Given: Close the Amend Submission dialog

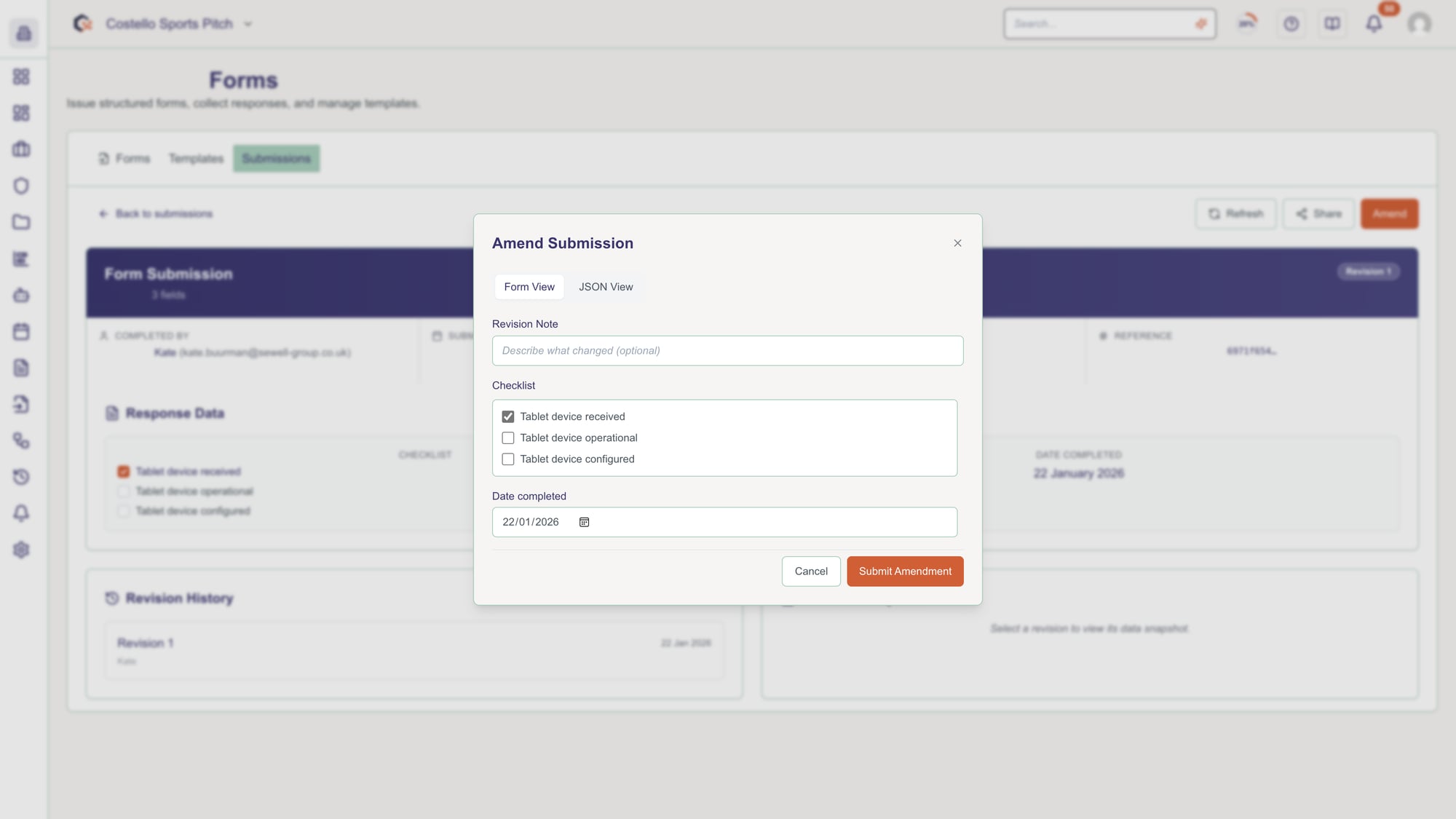Looking at the screenshot, I should [957, 243].
